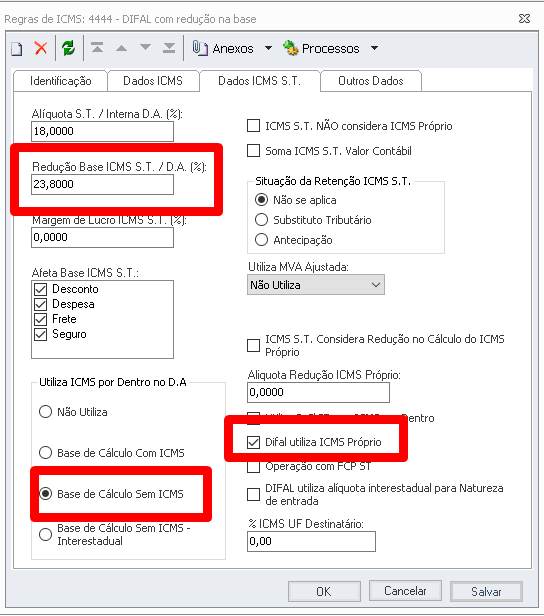Switch to the Identificação tab
Screen dimensions: 544x616
pyautogui.click(x=60, y=81)
